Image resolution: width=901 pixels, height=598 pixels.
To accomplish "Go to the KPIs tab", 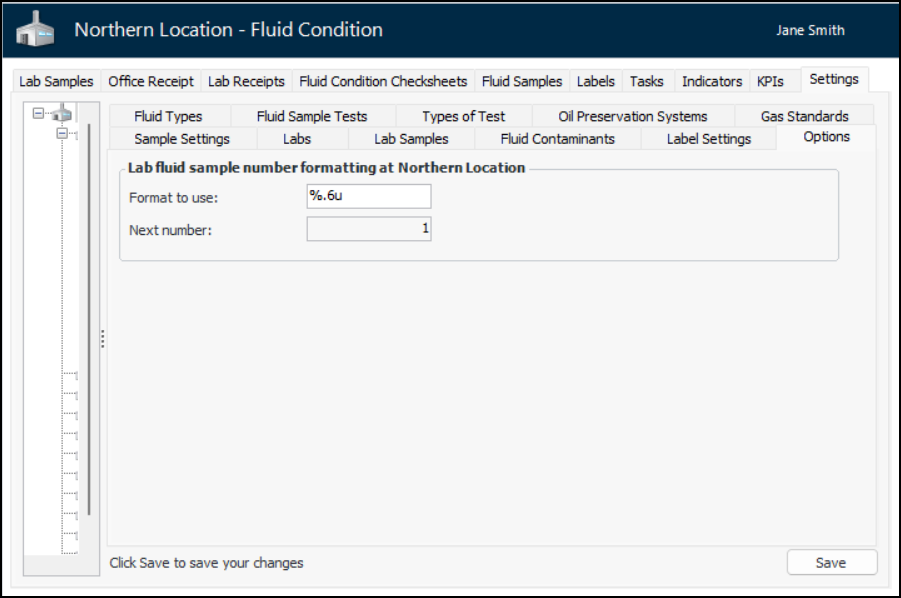I will (770, 82).
